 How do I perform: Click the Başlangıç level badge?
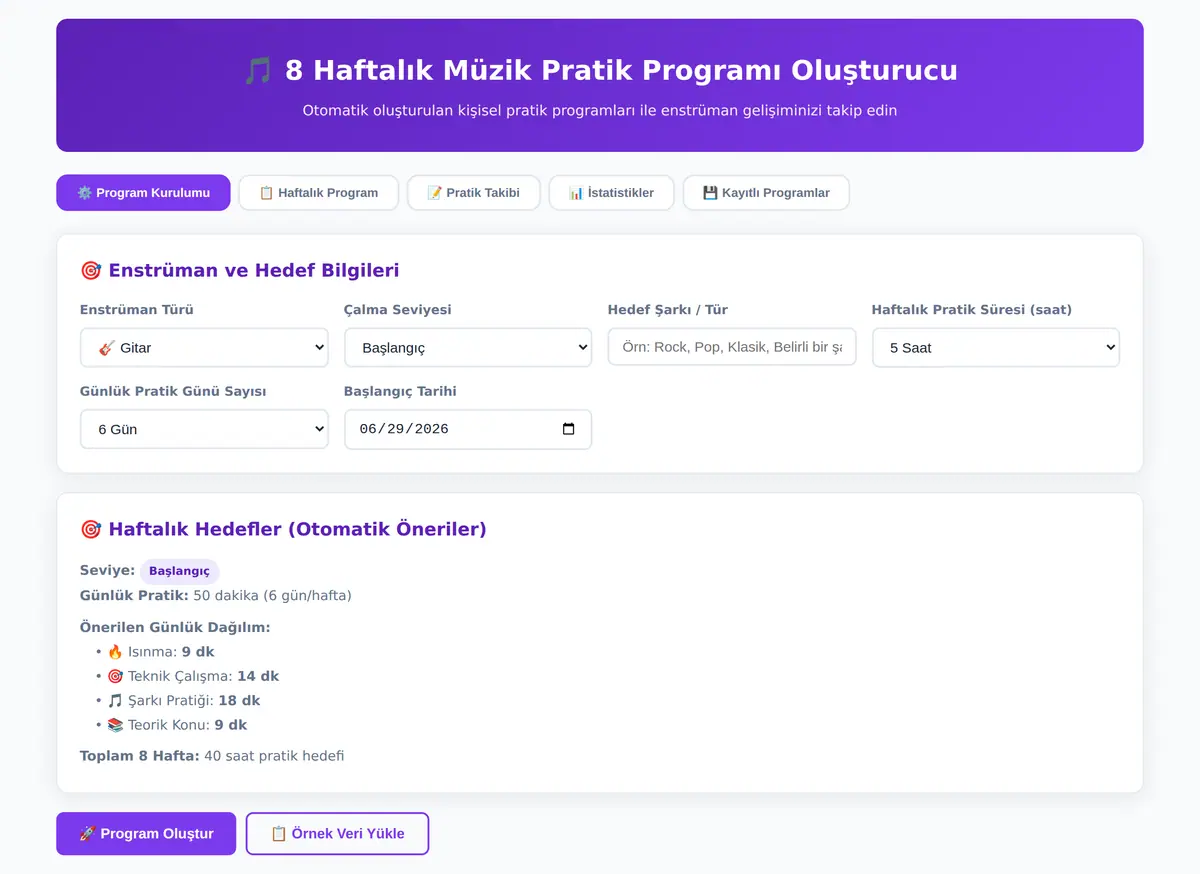click(179, 571)
